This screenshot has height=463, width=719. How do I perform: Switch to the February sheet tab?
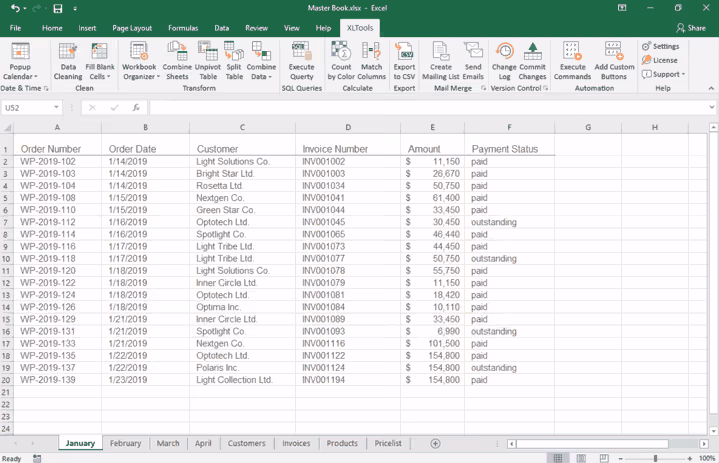(125, 443)
